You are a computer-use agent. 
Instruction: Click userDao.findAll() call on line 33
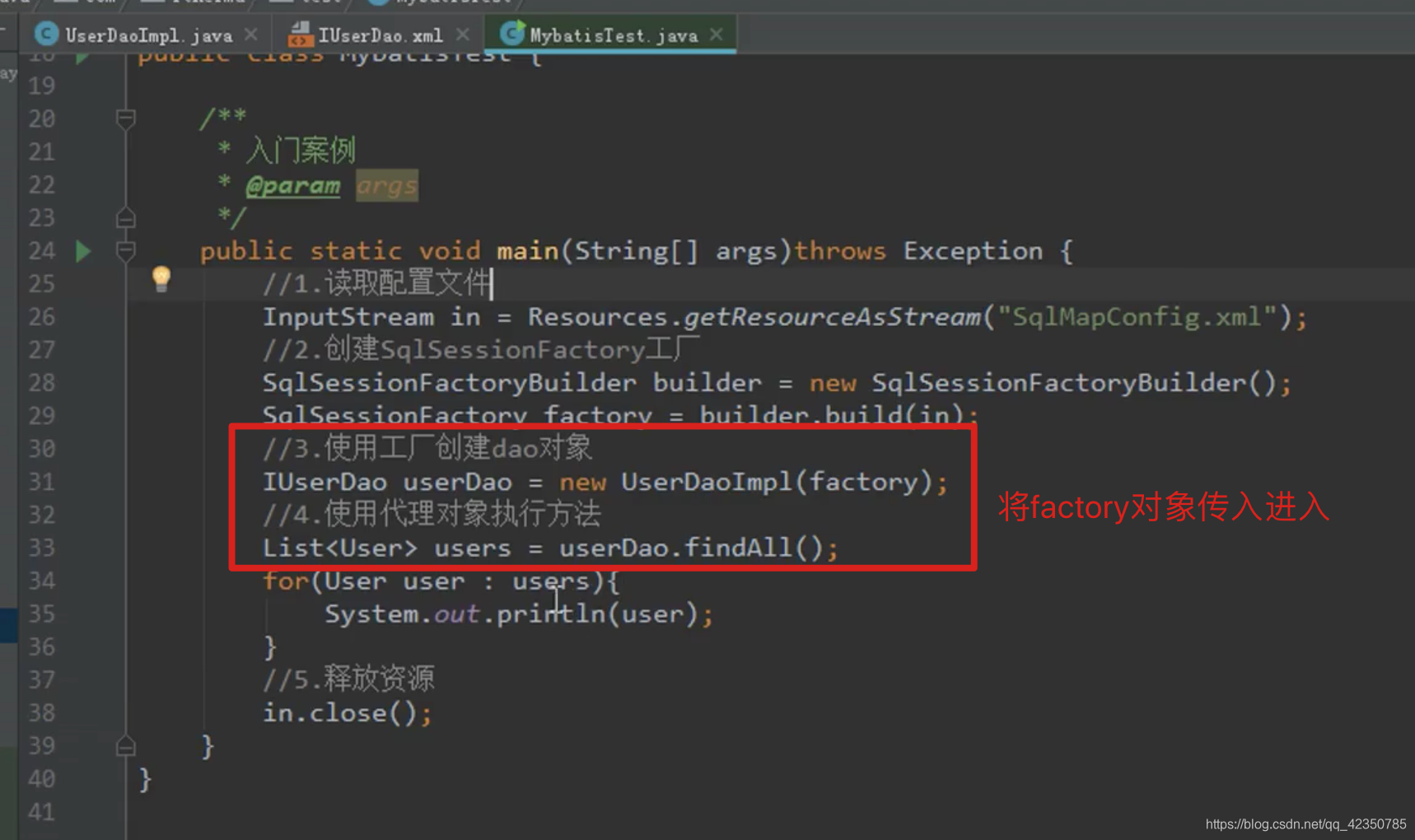[691, 548]
